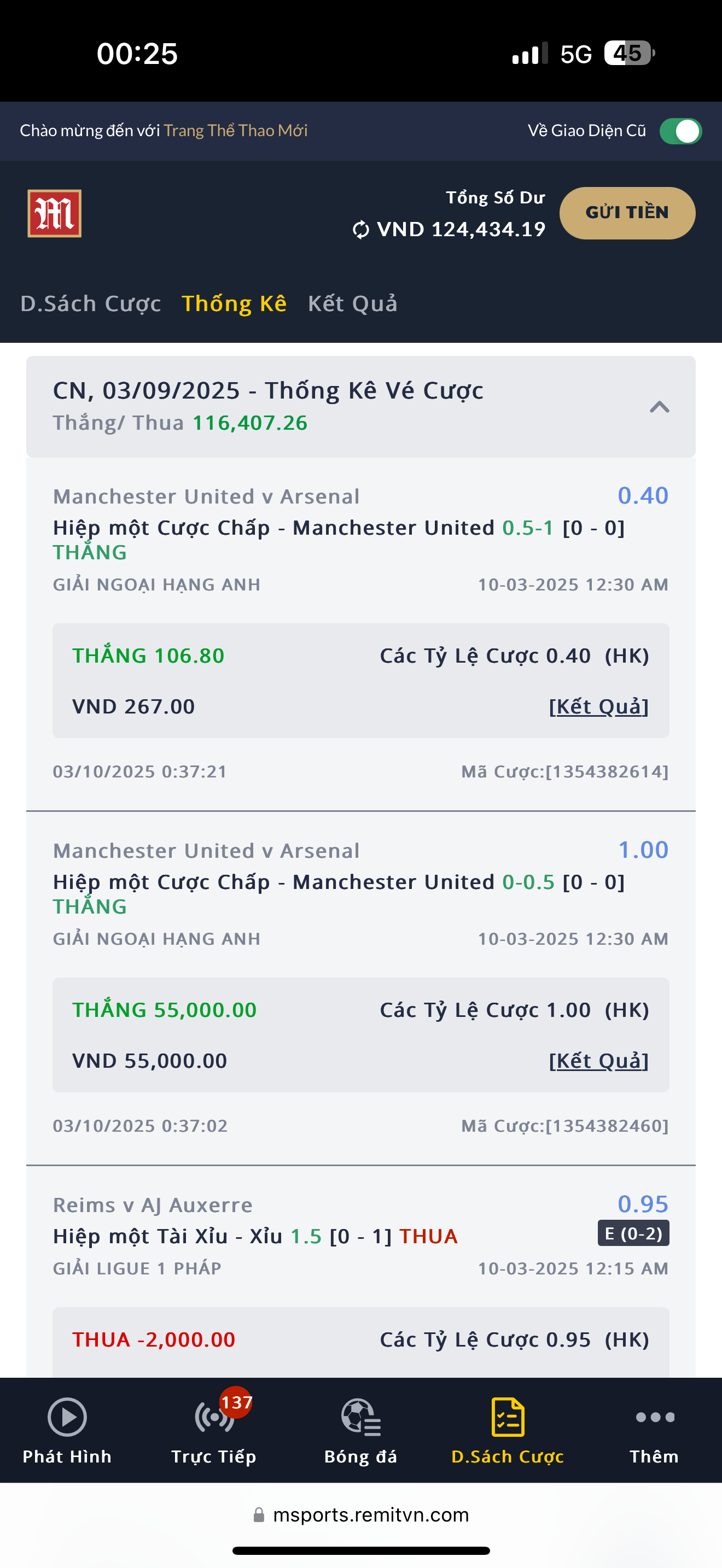Collapse the 03/09/2025 Thống Kê Vé Cược section

click(x=659, y=407)
